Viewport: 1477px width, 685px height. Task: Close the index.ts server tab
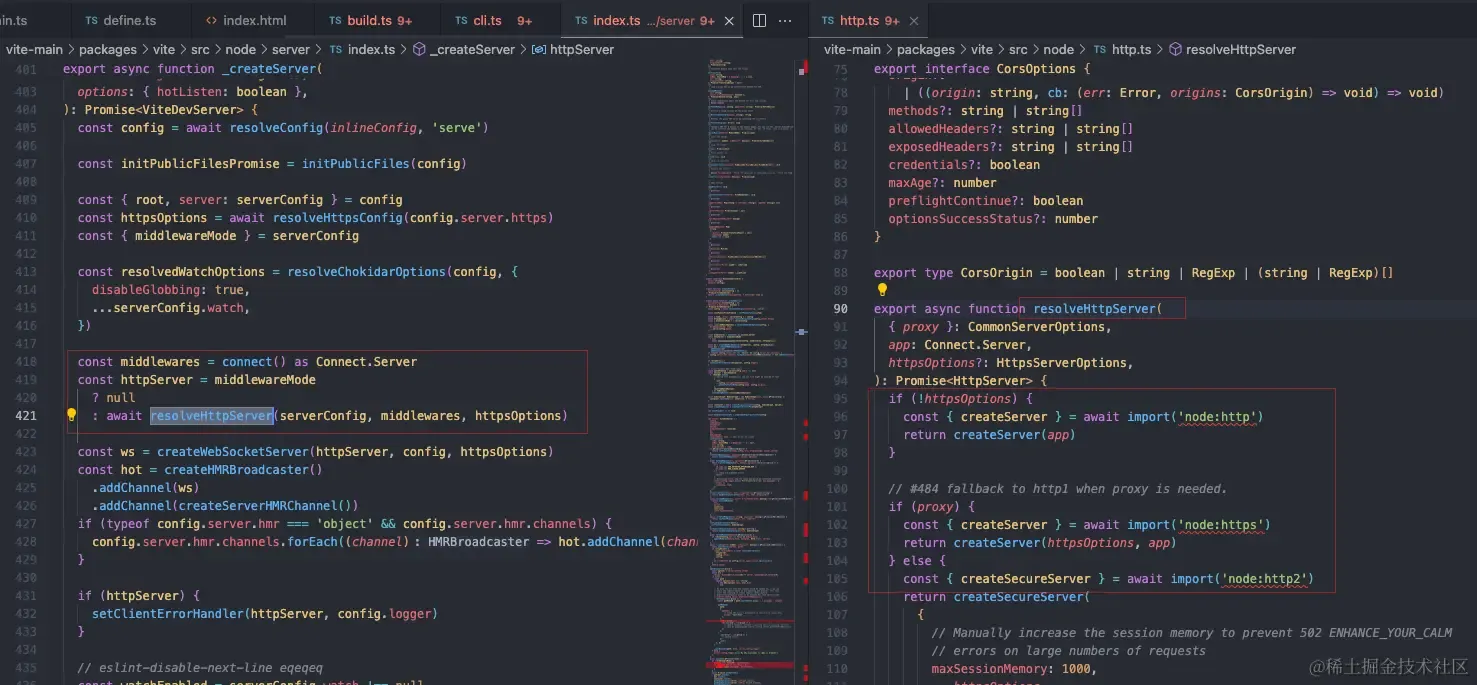tap(728, 21)
